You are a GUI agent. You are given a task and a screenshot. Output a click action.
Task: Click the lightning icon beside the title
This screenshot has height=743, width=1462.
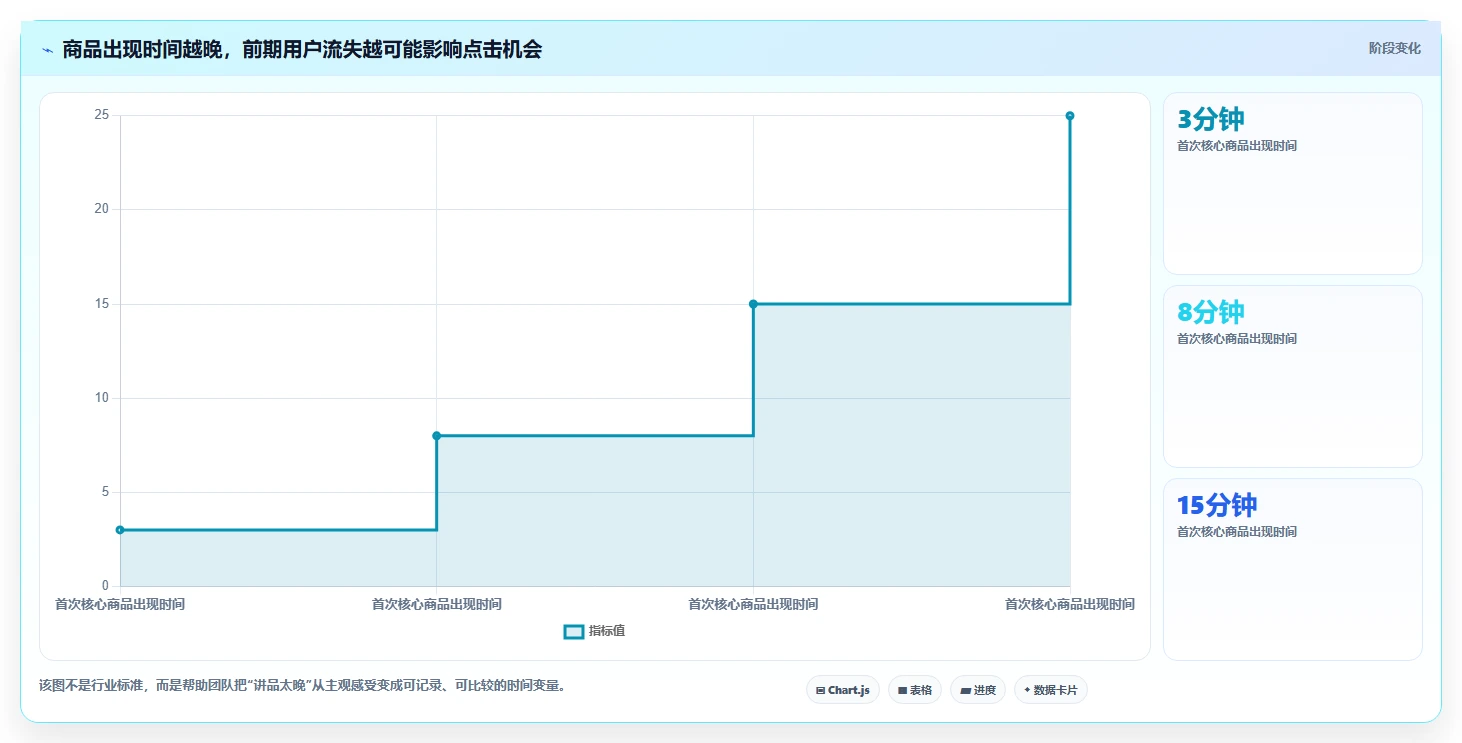(47, 49)
